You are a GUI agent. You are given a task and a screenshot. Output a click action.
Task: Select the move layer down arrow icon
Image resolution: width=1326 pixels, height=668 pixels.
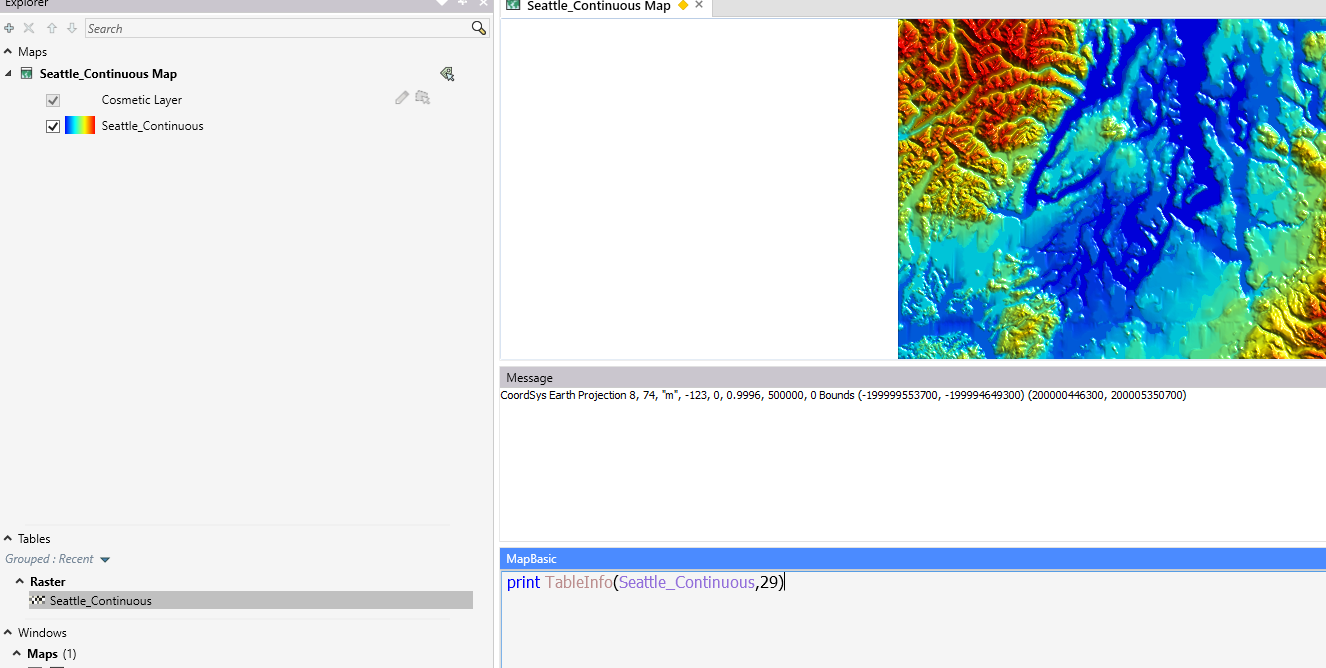tap(70, 28)
